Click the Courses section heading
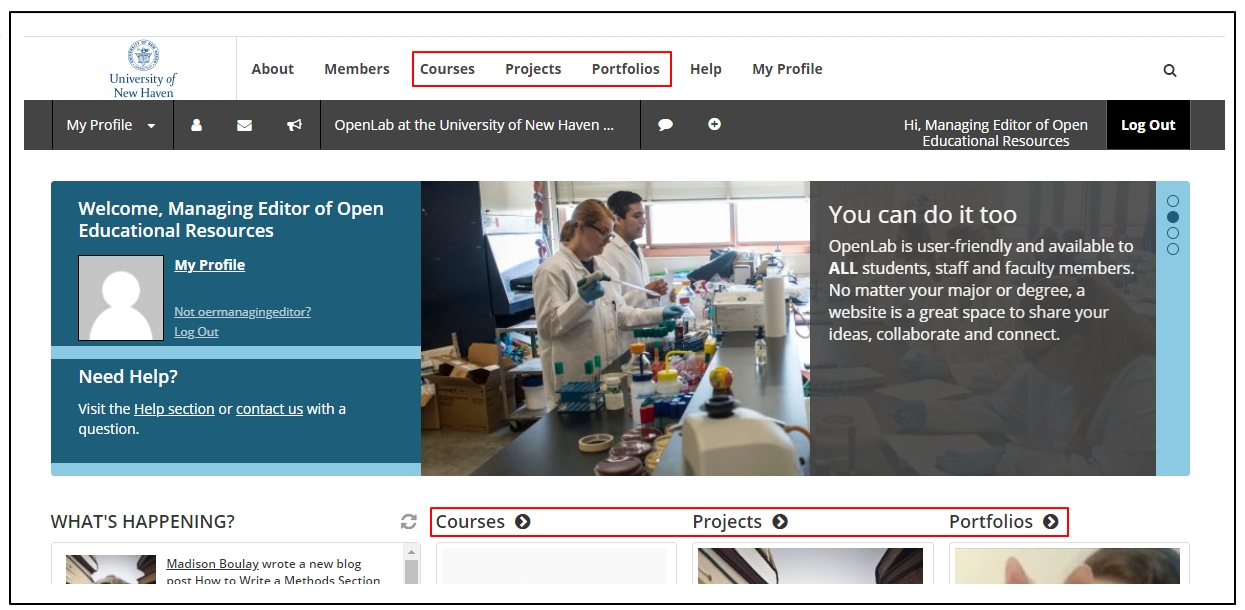 click(x=470, y=522)
